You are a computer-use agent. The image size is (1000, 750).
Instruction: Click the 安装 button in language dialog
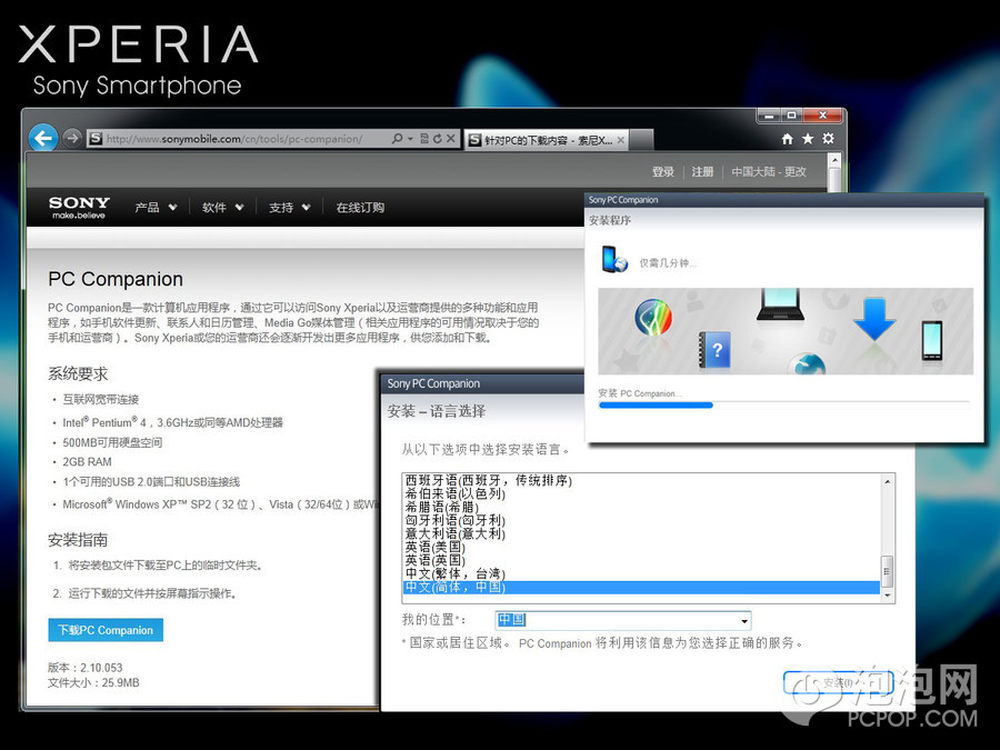coord(838,683)
